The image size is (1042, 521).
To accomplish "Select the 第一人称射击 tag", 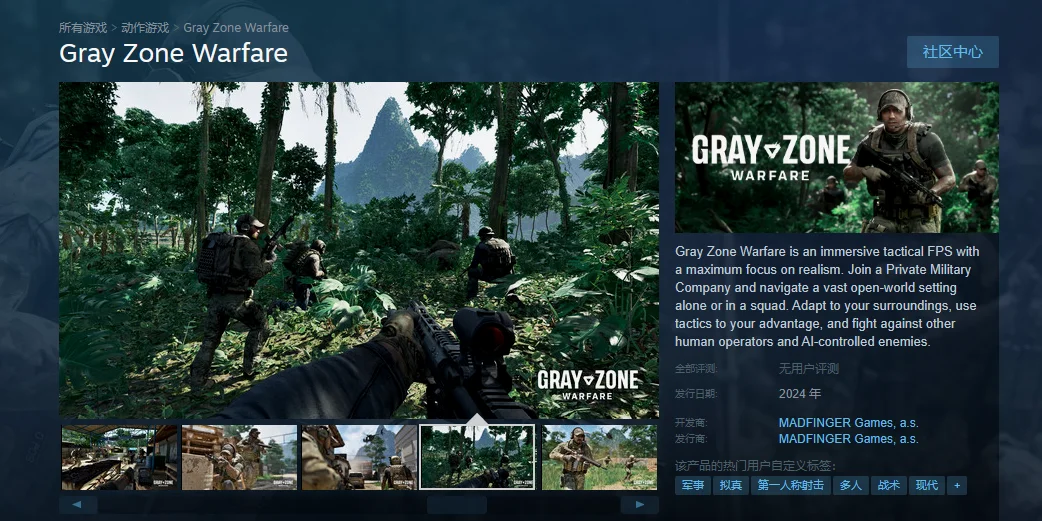I will tap(791, 486).
